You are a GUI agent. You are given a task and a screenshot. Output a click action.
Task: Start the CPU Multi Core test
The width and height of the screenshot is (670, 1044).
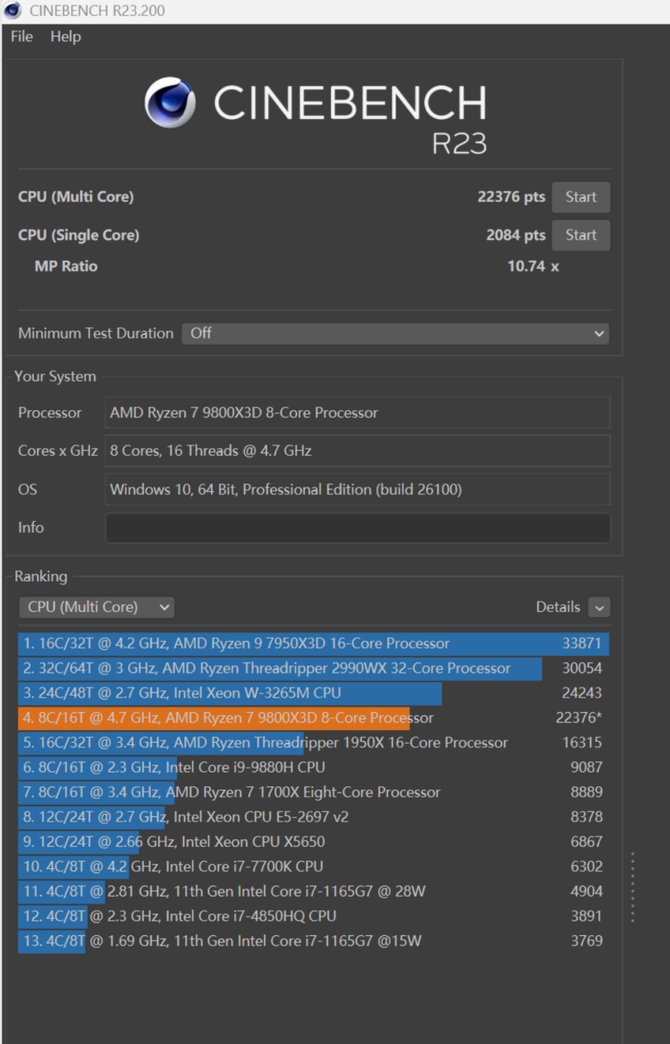click(581, 197)
